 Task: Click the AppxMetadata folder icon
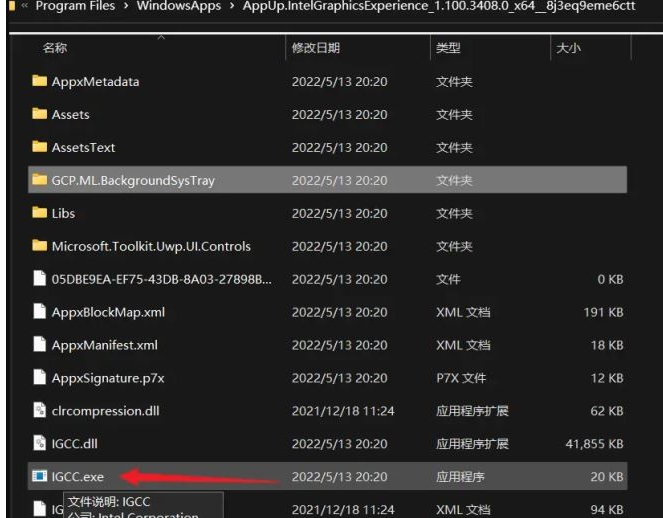pos(40,82)
